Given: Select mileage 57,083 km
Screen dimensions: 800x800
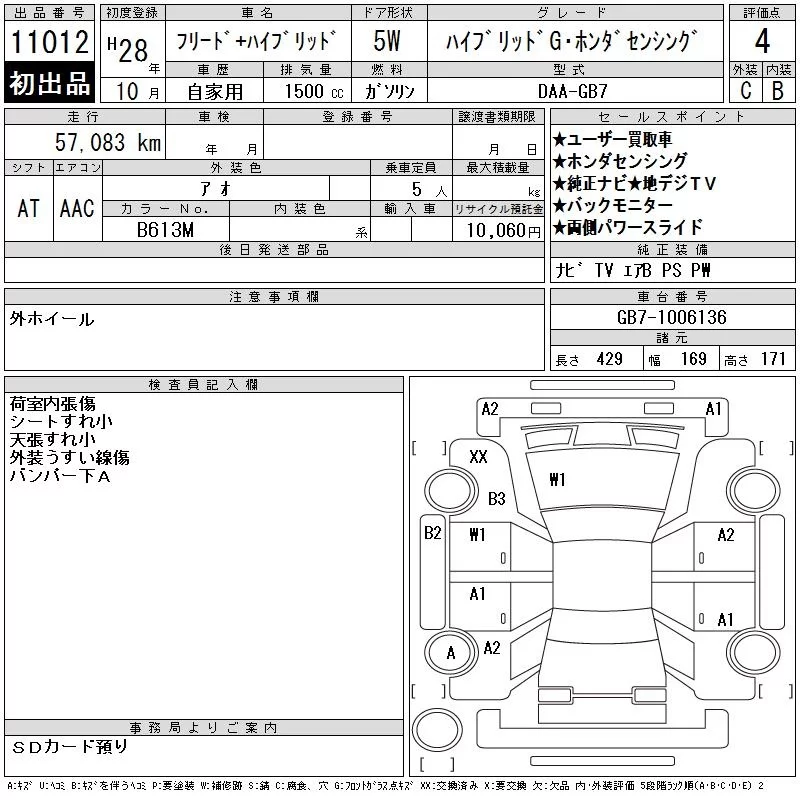Looking at the screenshot, I should tap(108, 142).
